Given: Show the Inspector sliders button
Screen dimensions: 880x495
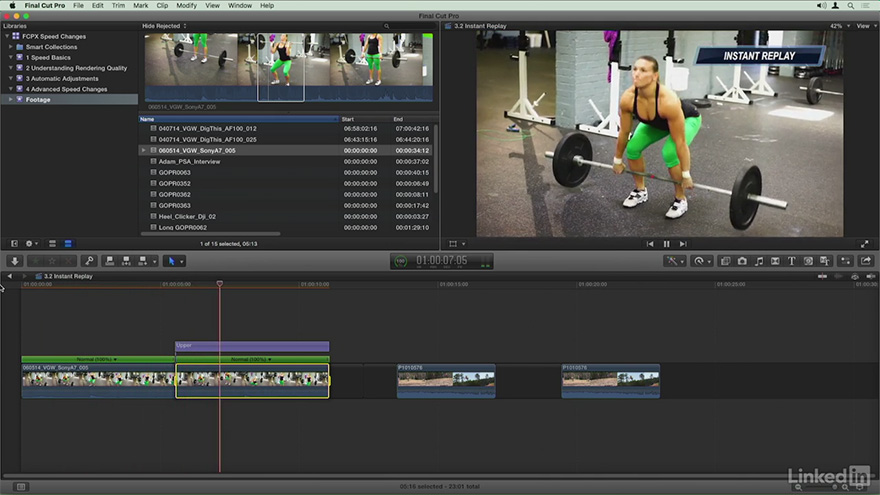Looking at the screenshot, I should click(846, 261).
